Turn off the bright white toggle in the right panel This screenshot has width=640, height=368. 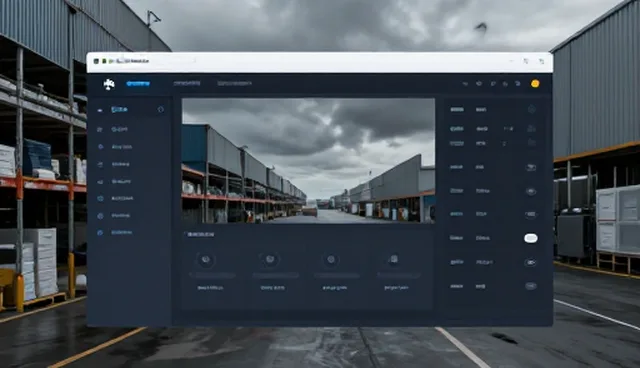pyautogui.click(x=531, y=238)
